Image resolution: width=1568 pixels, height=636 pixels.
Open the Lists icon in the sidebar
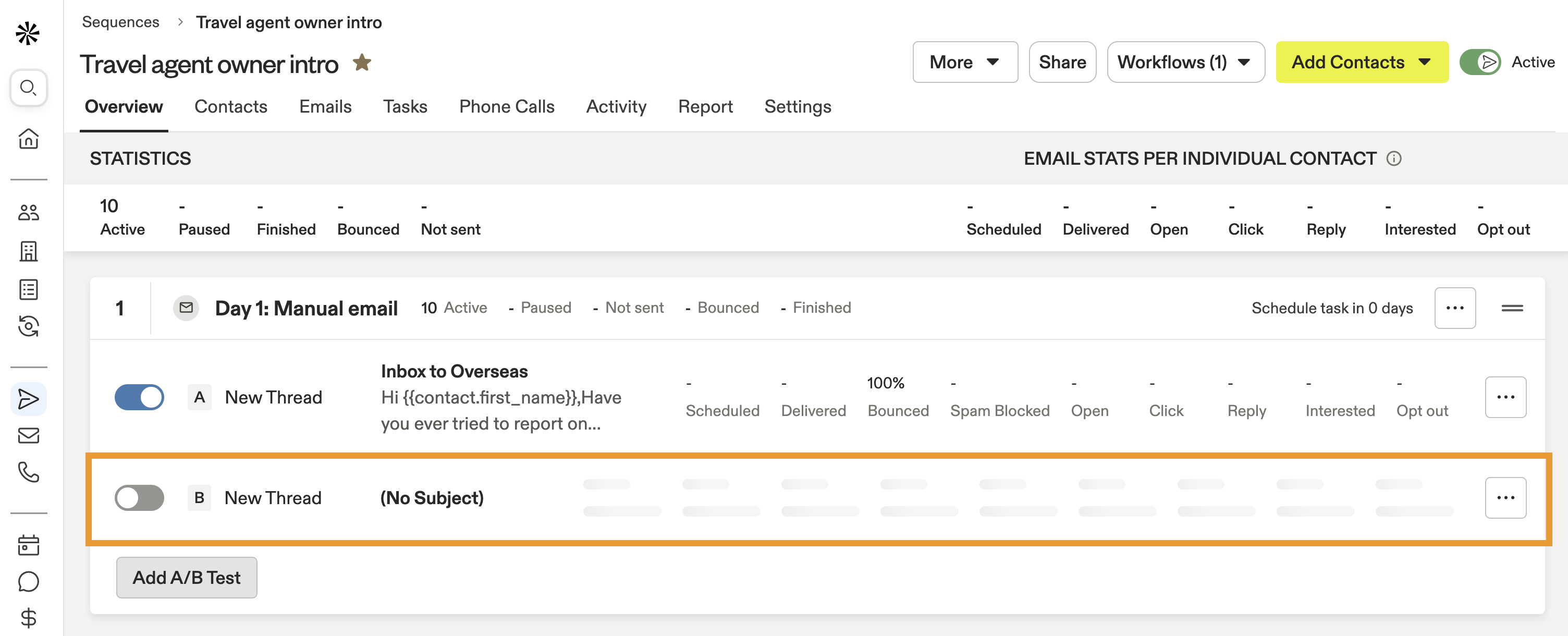point(28,290)
